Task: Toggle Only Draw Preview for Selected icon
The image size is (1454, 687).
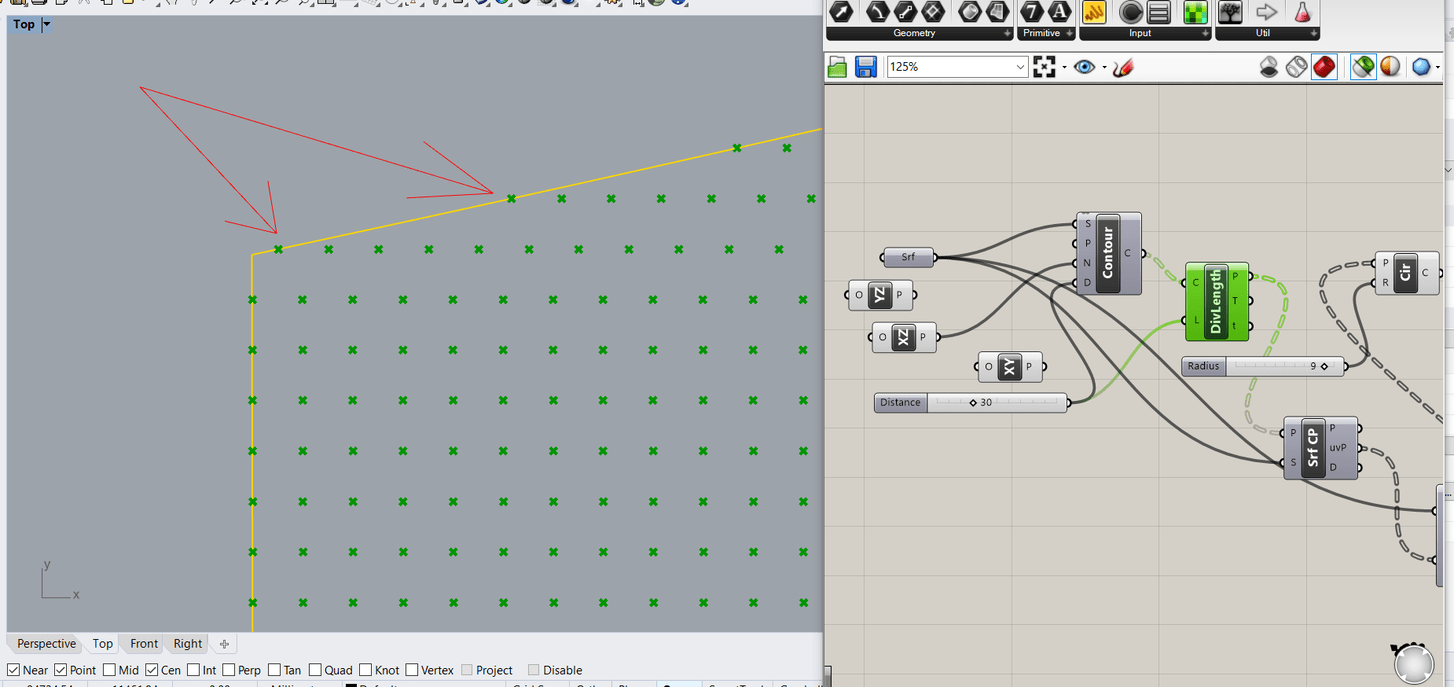Action: 1363,67
